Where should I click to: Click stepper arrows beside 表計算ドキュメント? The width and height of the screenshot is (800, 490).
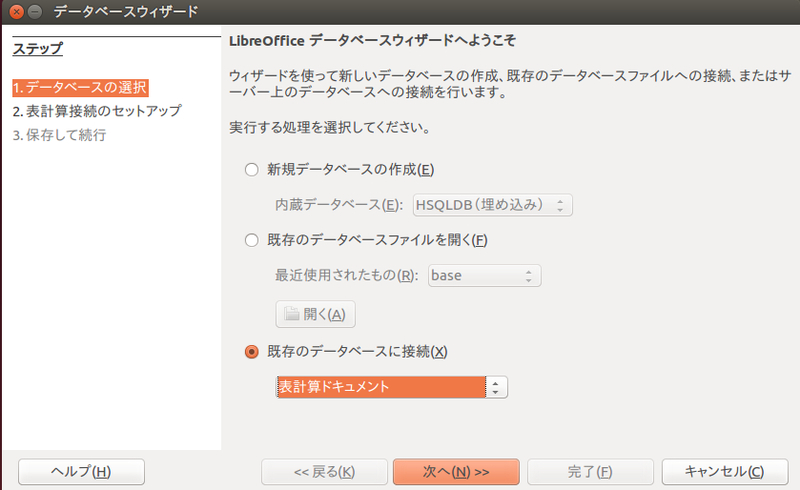495,387
